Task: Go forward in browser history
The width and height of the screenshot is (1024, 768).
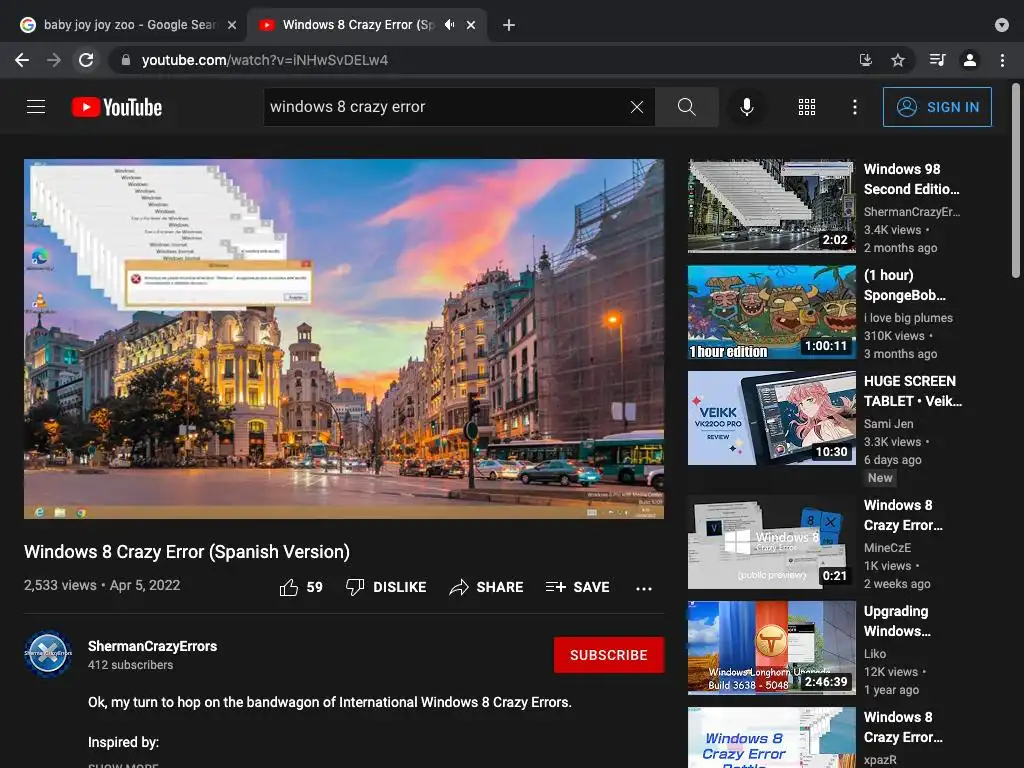Action: (54, 60)
